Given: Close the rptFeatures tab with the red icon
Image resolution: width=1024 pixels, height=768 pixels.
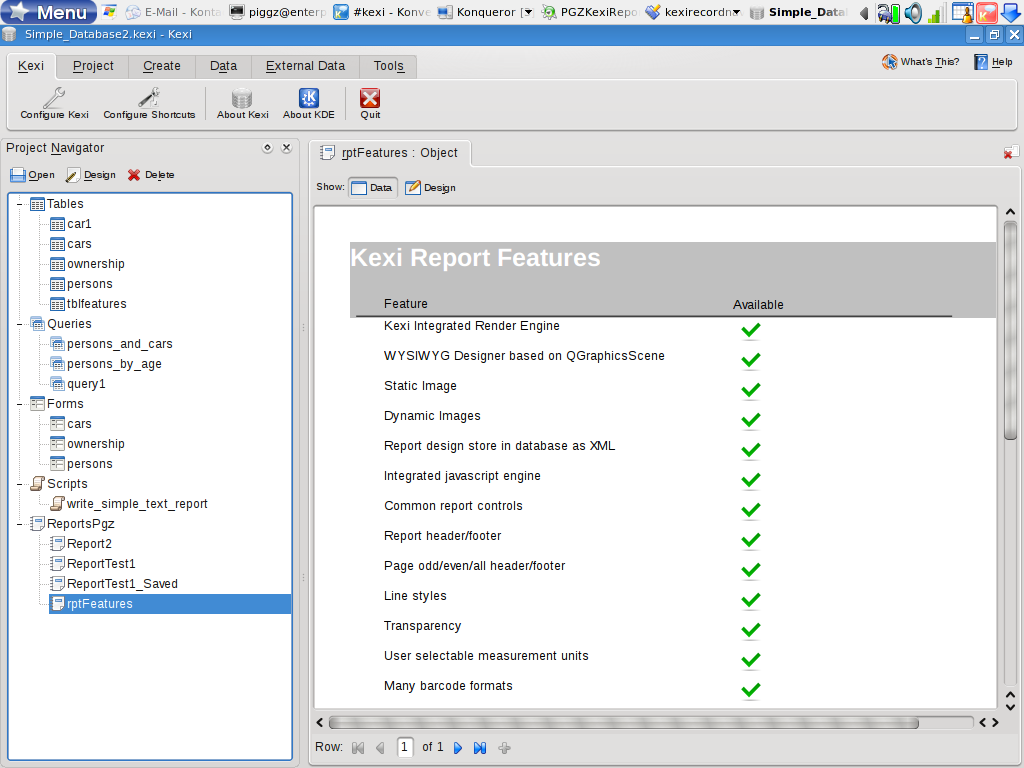Looking at the screenshot, I should [1010, 153].
